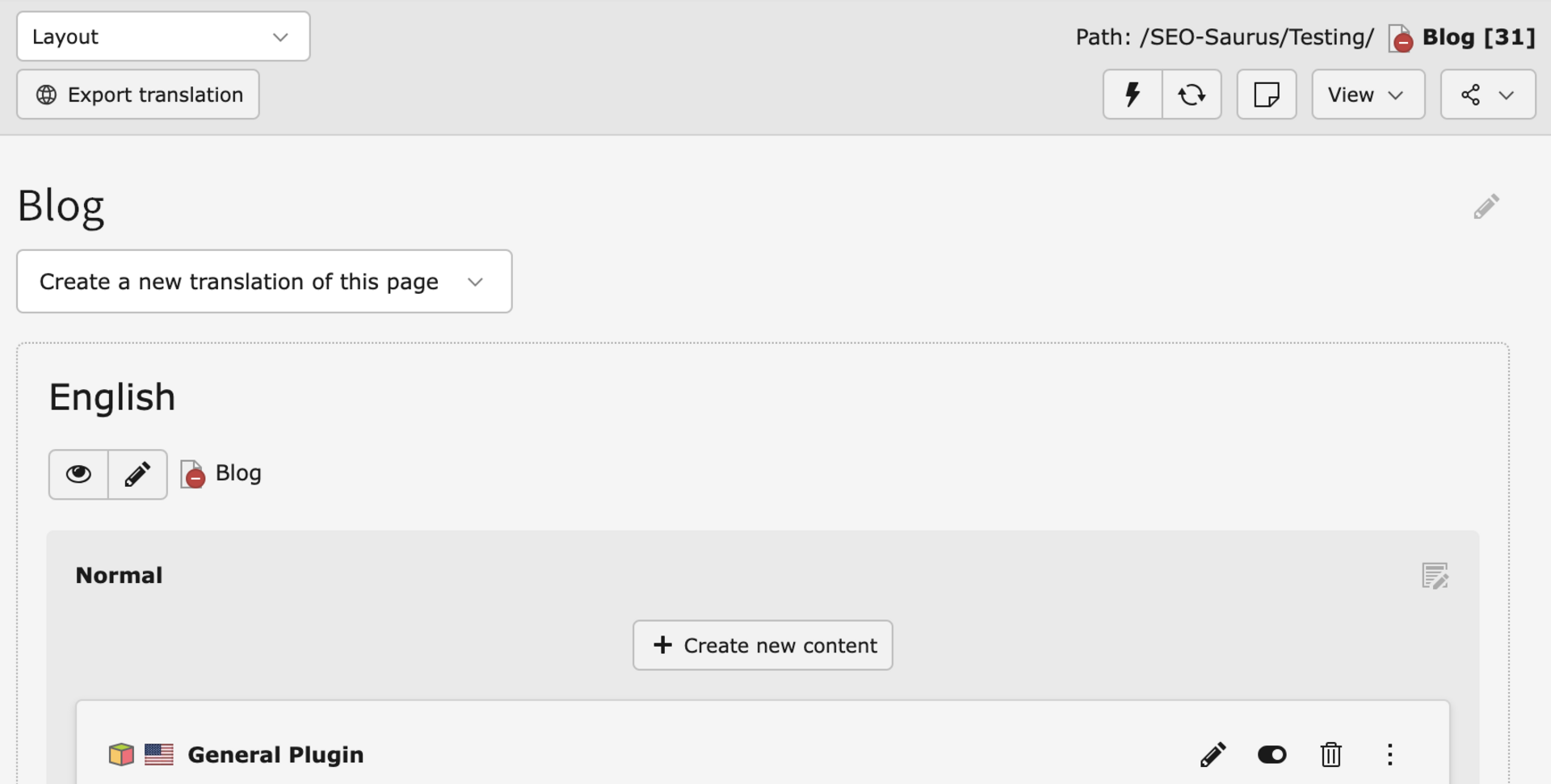Delete General Plugin with trash icon

tap(1330, 755)
